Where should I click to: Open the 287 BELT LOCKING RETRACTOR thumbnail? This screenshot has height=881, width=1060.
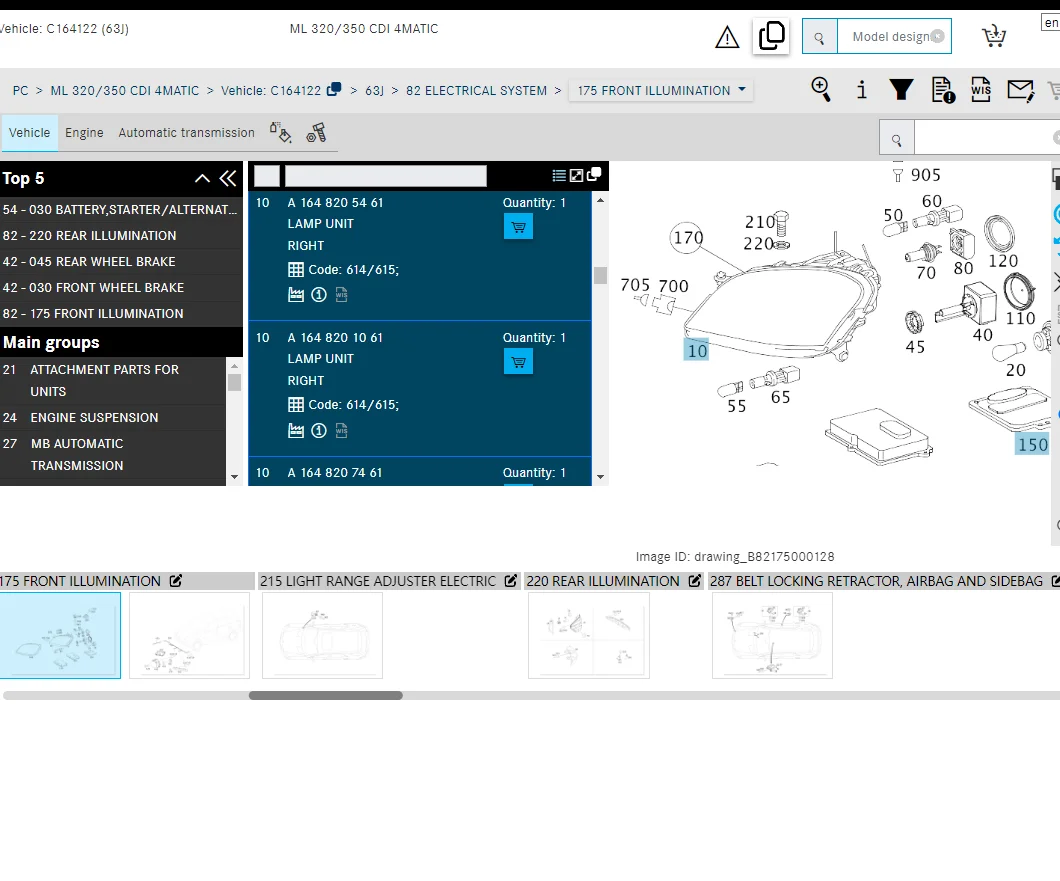[x=772, y=636]
